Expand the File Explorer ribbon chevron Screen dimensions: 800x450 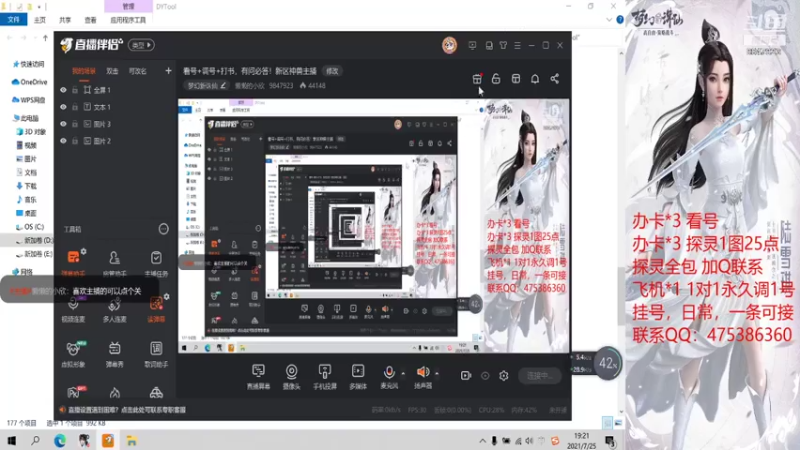coord(609,20)
